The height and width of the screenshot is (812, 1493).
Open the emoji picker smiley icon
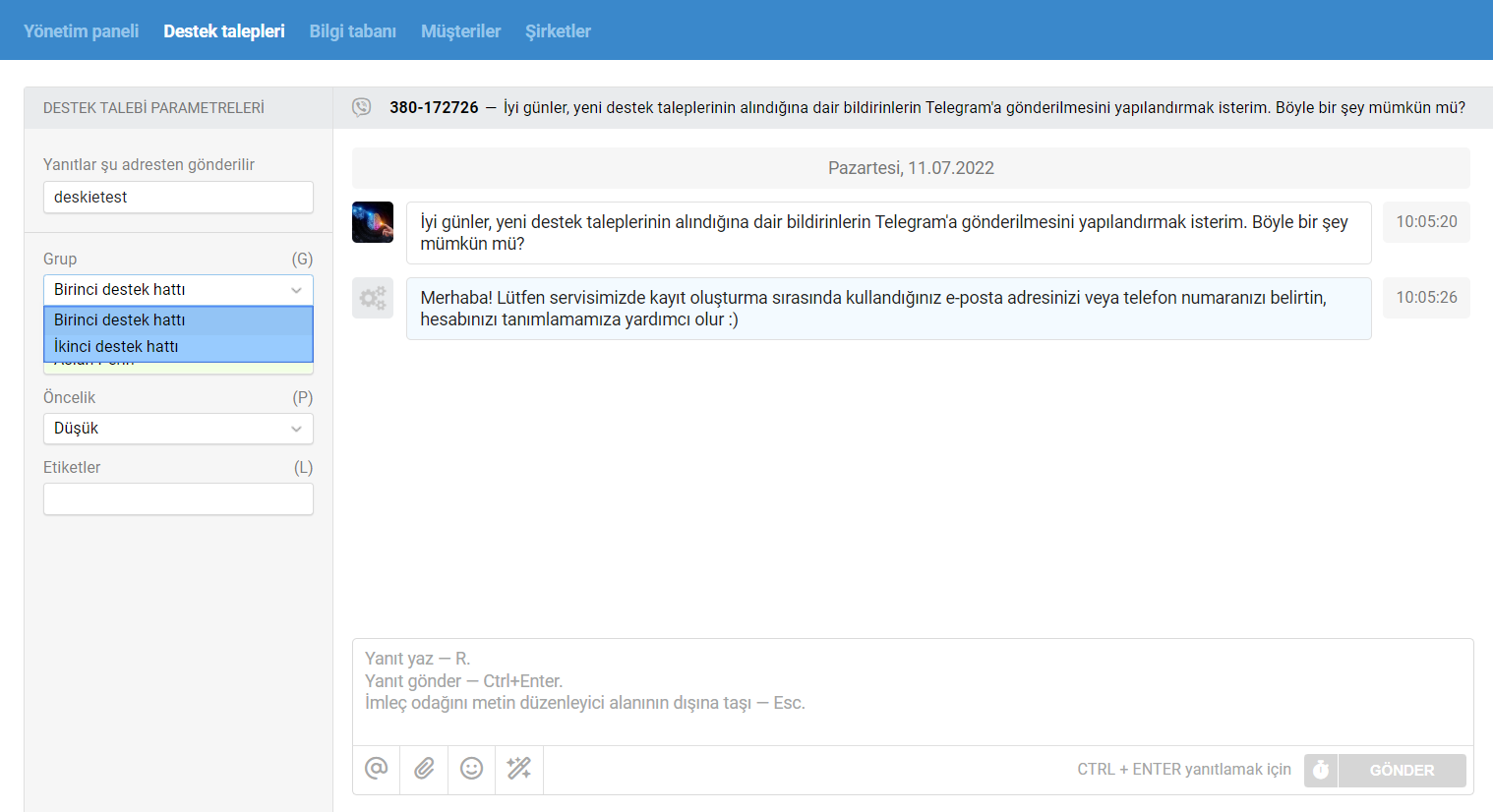point(472,769)
